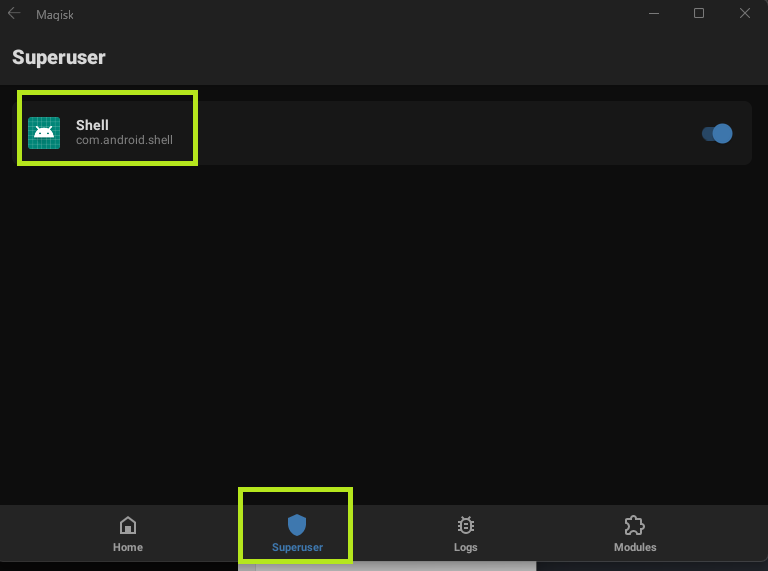Click the green Android icon for Shell
The height and width of the screenshot is (571, 768).
pos(44,133)
